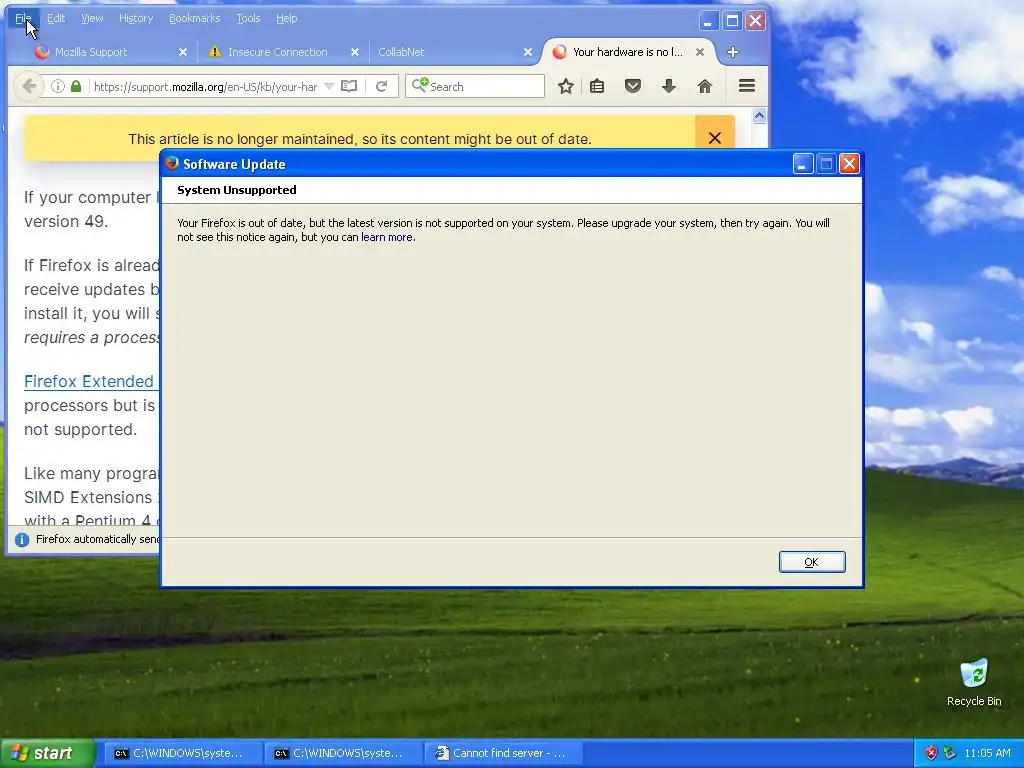Open the Bookmarks menu
1024x768 pixels.
click(x=195, y=18)
